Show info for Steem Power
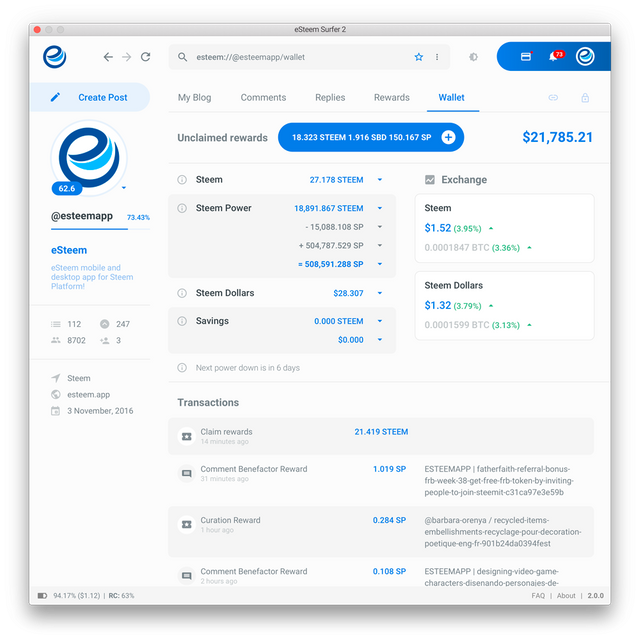This screenshot has height=640, width=640. (x=182, y=208)
